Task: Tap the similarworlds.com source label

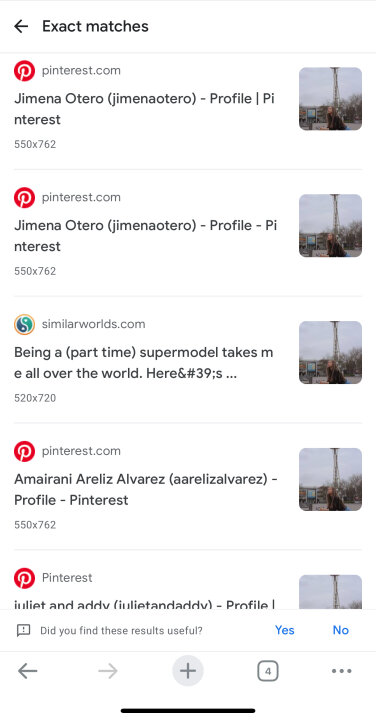Action: coord(94,324)
